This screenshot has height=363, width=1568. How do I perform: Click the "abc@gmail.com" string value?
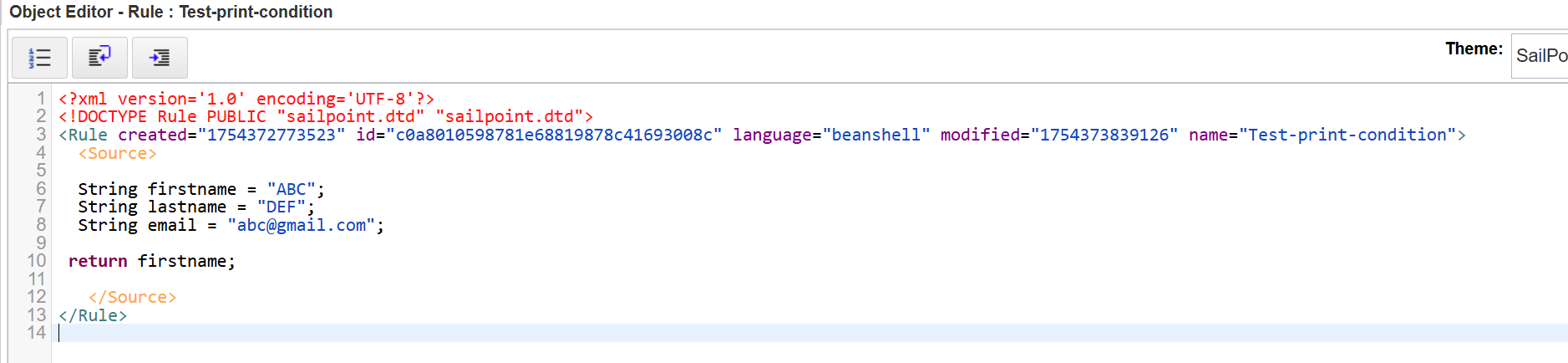301,225
